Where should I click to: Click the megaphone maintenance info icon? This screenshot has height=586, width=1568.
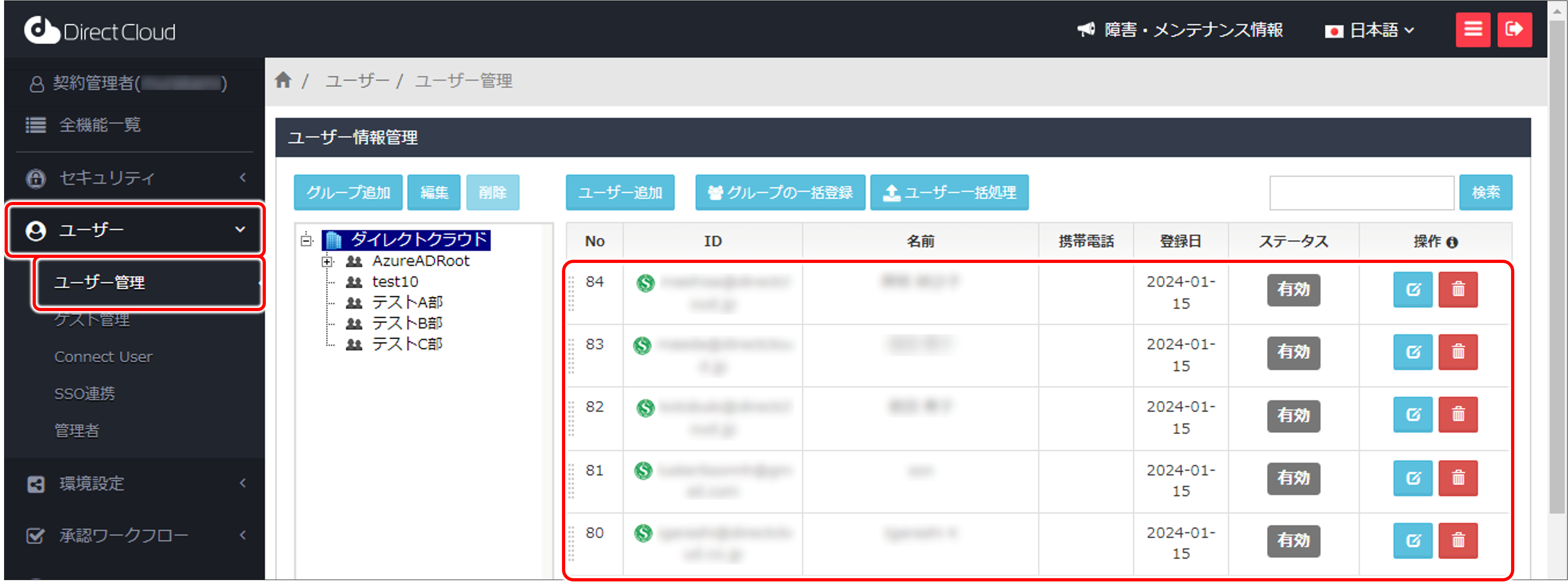click(1086, 29)
